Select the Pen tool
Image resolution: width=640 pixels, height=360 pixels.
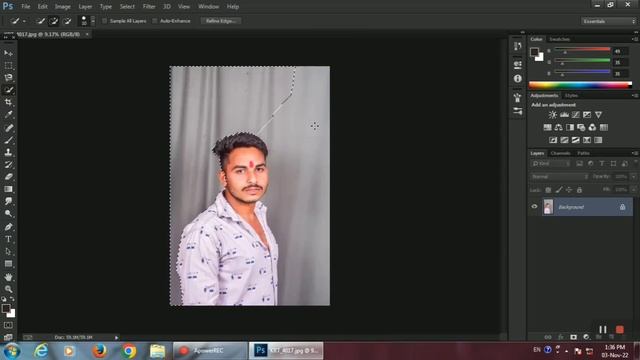tap(8, 227)
